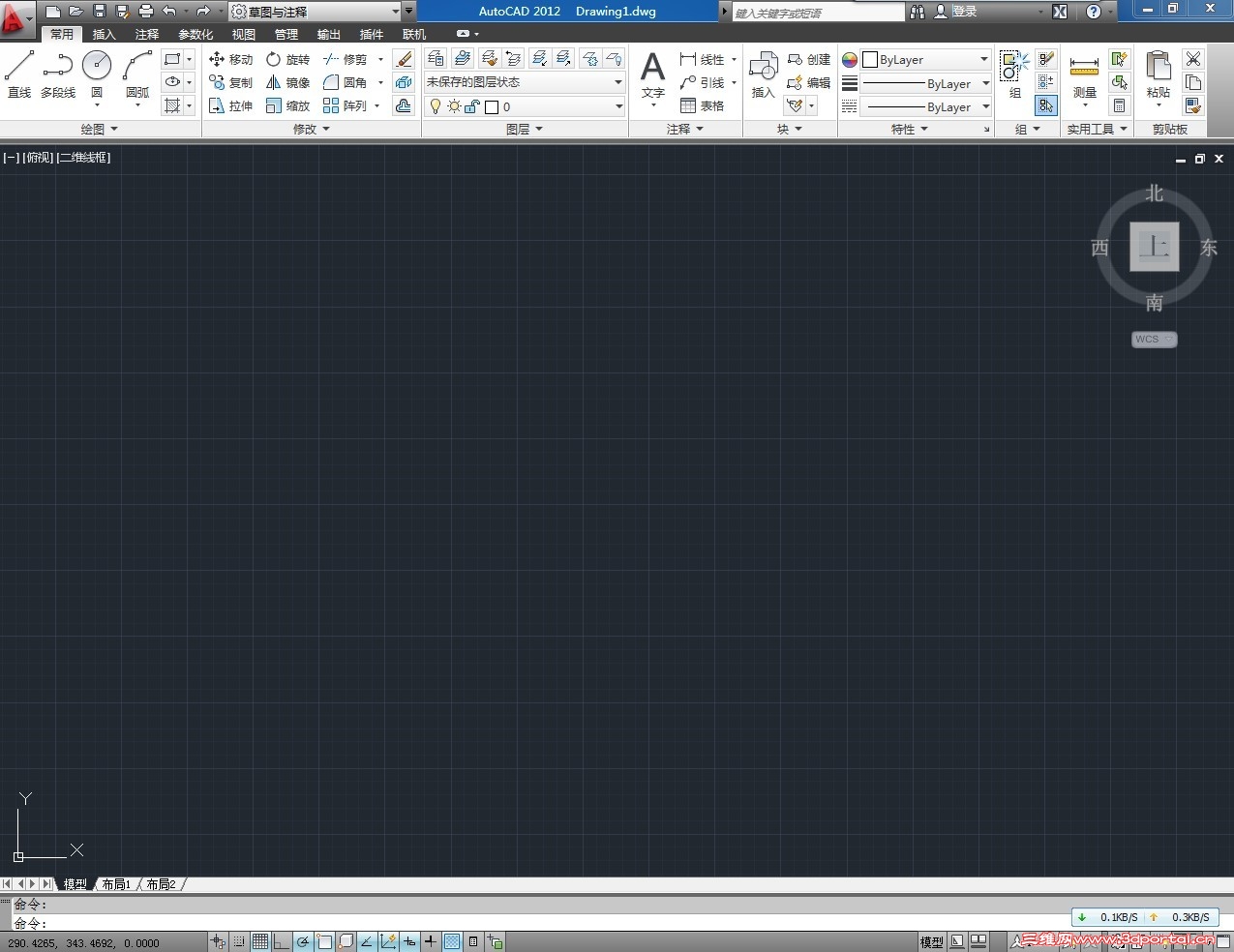1234x952 pixels.
Task: Click the light bulb to turn off layer 0
Action: [436, 106]
